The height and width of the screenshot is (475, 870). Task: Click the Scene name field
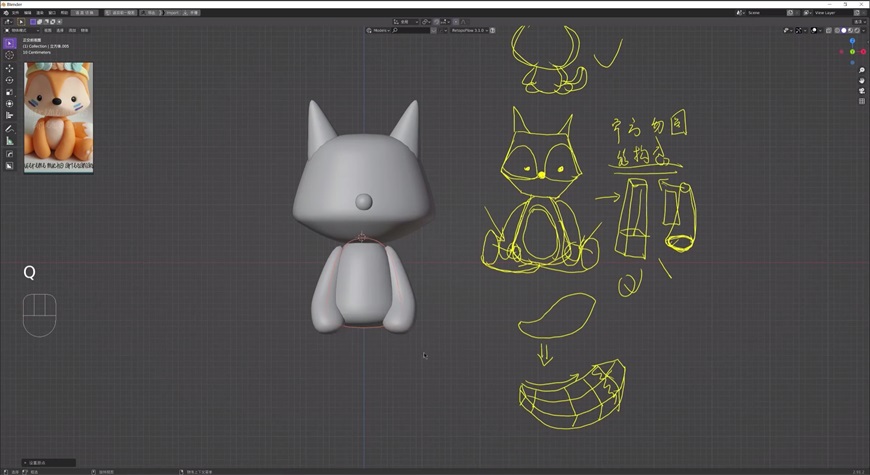(x=766, y=13)
